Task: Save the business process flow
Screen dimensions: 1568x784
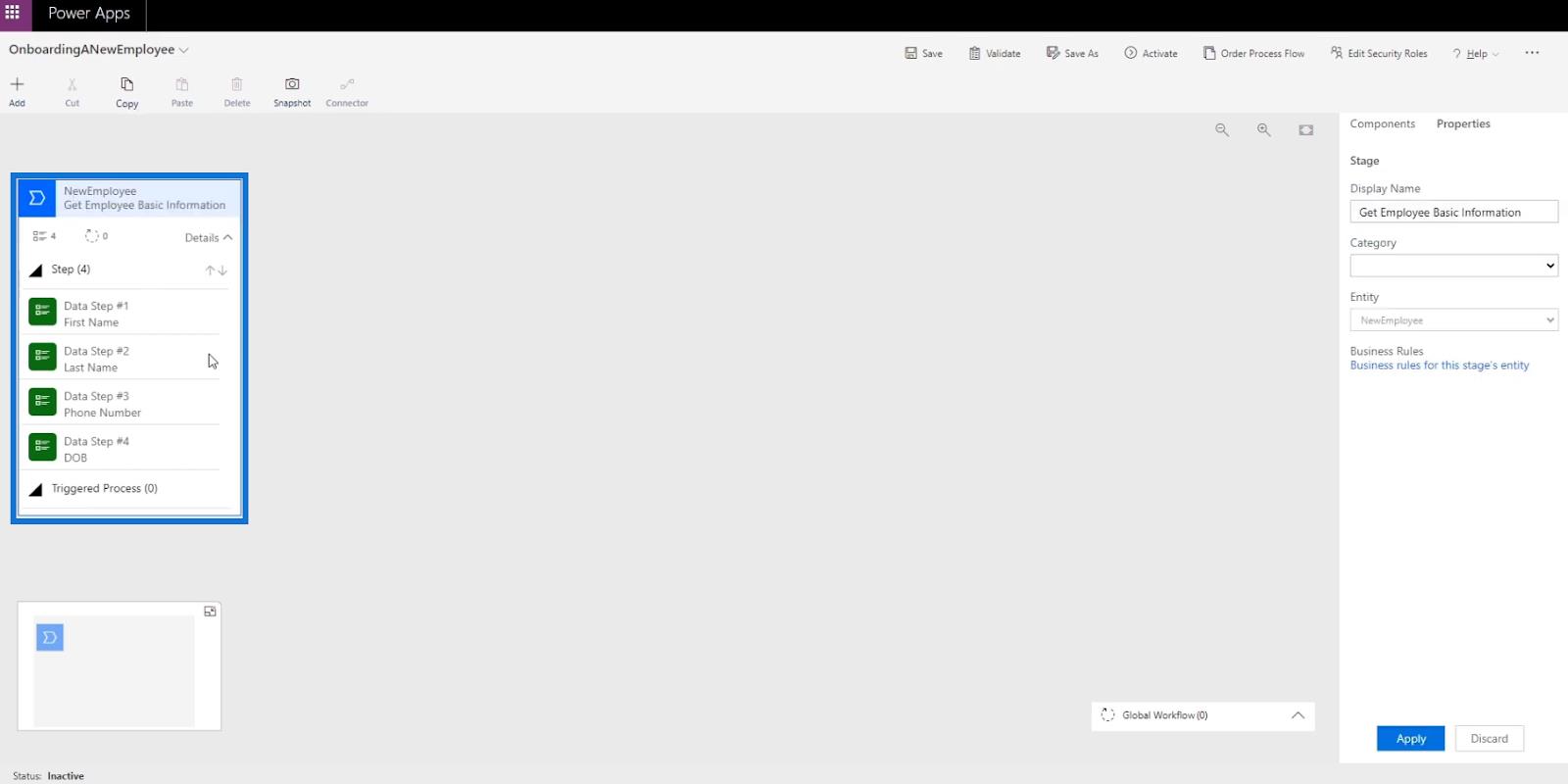Action: pos(923,53)
